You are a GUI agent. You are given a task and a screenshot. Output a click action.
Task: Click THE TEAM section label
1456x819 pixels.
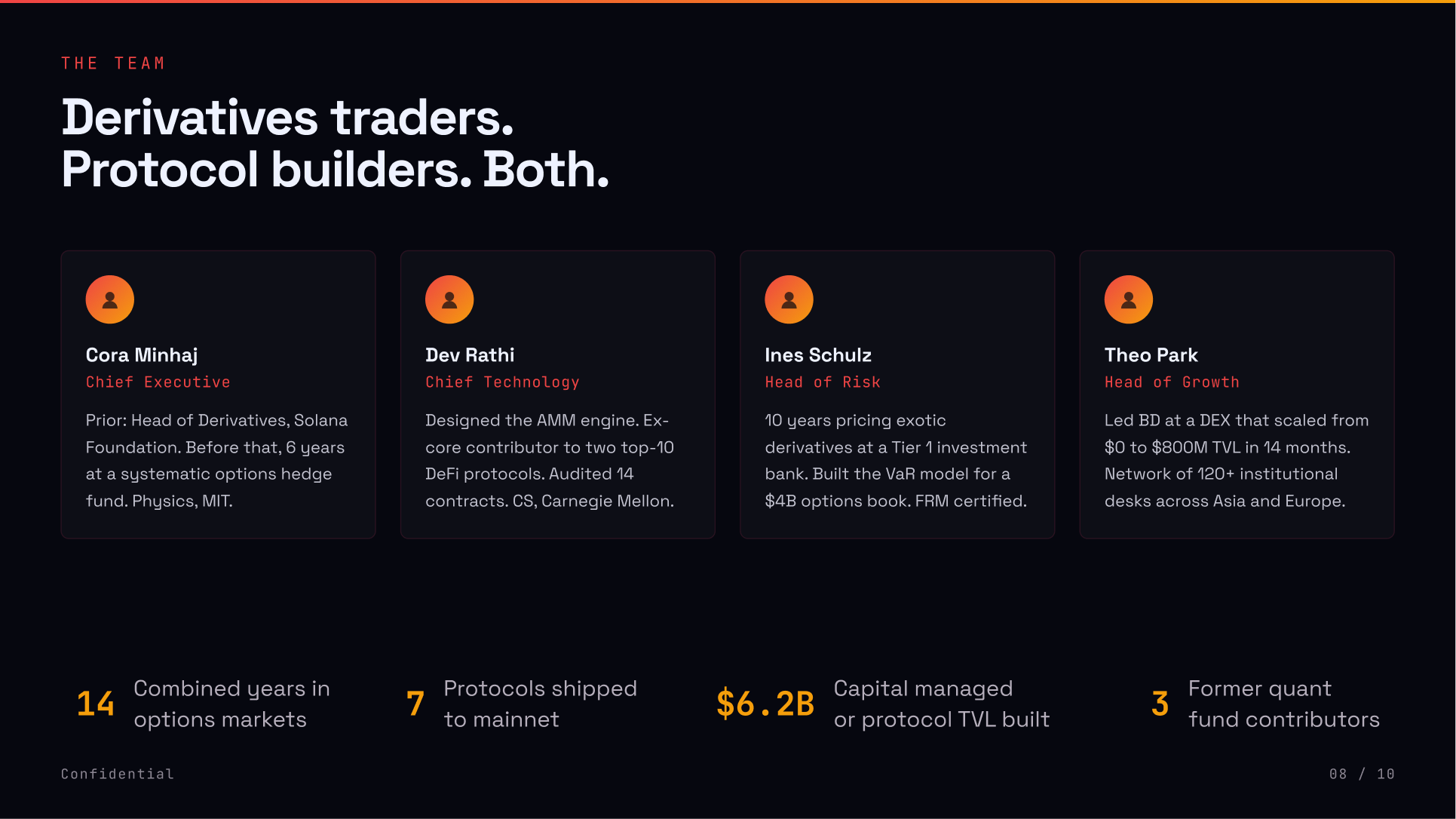point(113,63)
